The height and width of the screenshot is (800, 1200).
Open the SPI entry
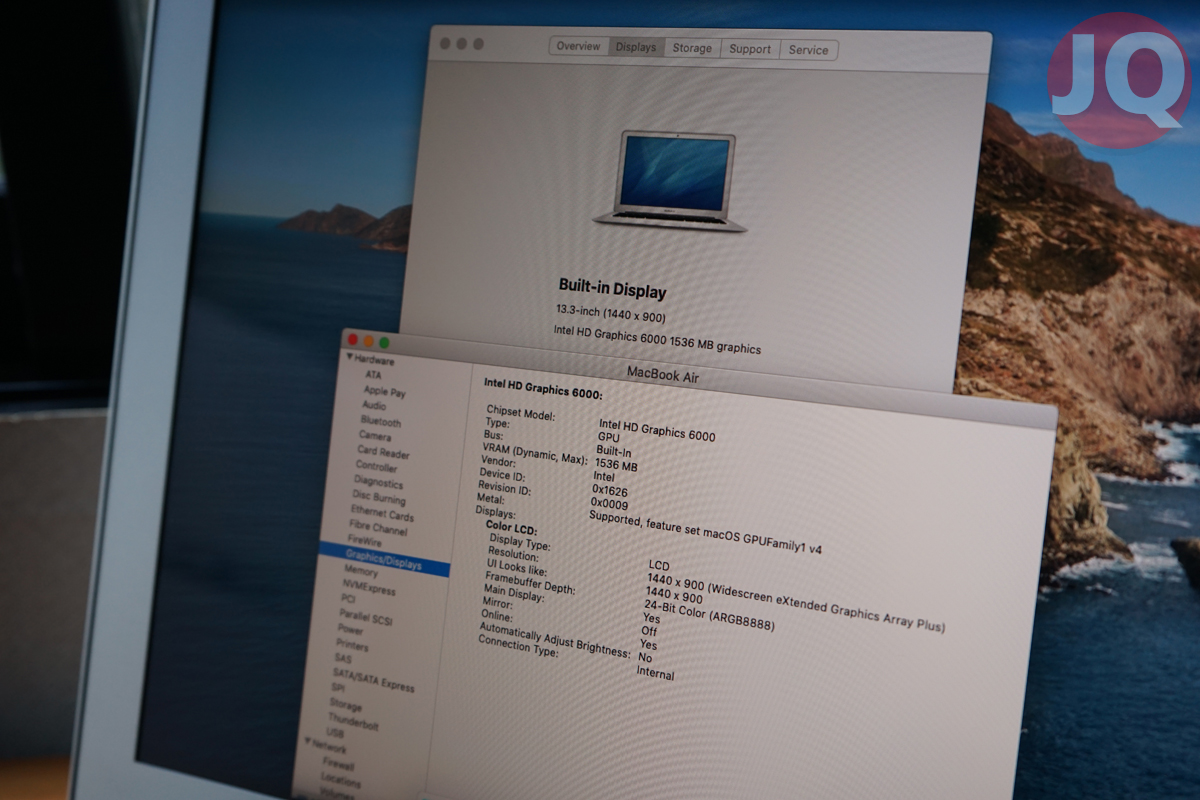(338, 689)
